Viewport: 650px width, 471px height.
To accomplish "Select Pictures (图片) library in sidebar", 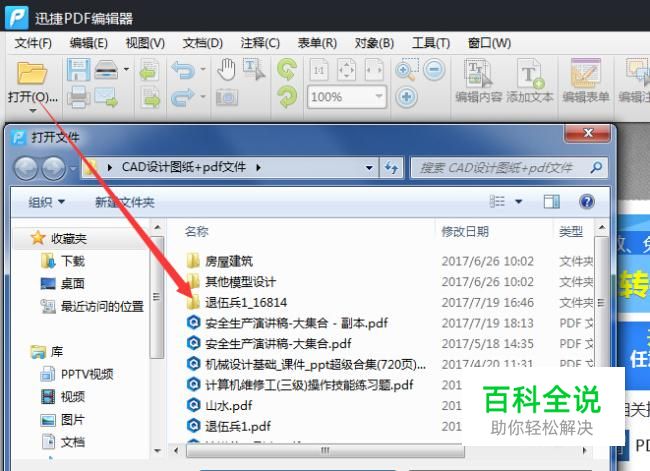I will click(x=63, y=420).
